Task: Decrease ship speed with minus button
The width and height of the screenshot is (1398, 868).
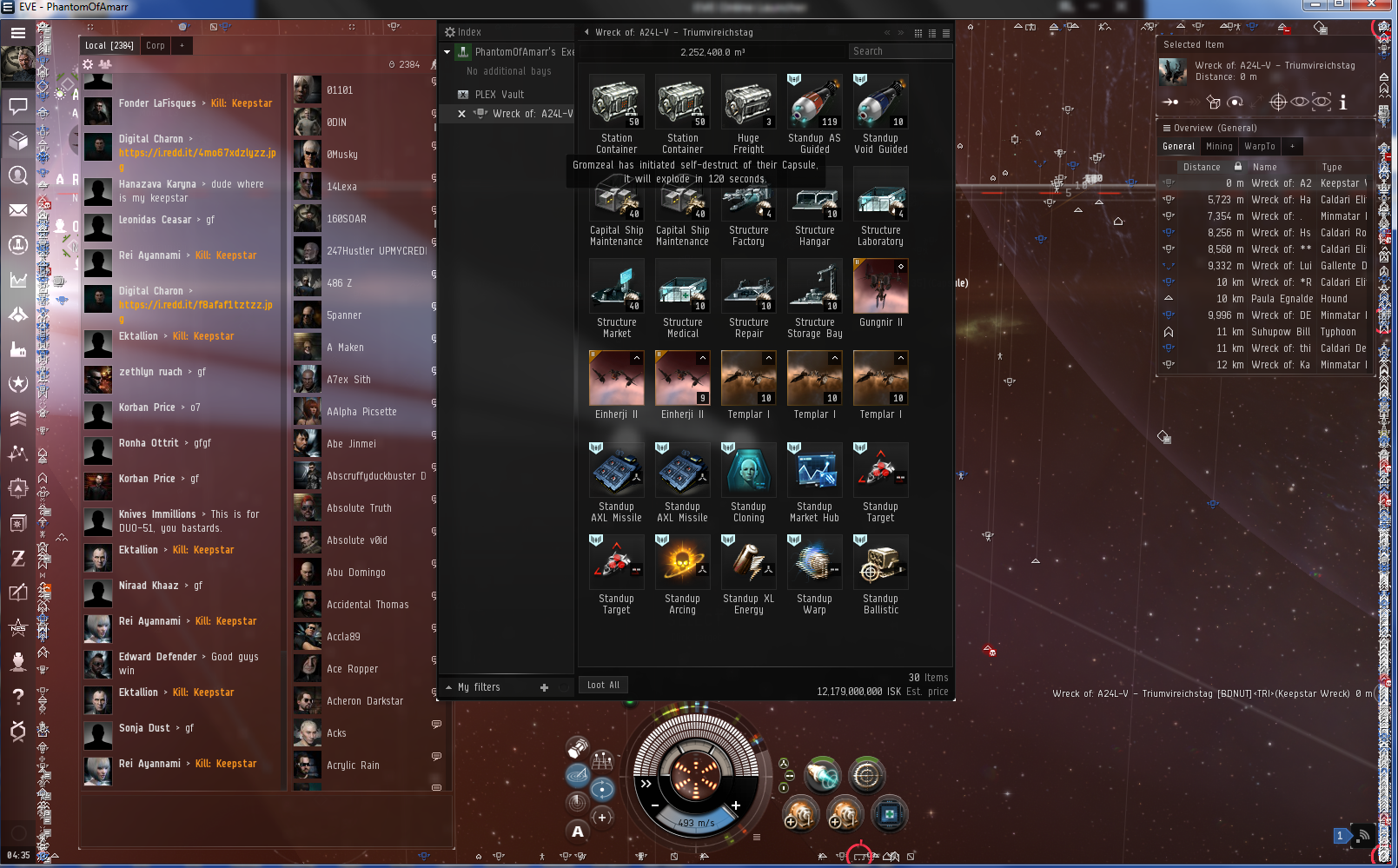Action: (655, 805)
